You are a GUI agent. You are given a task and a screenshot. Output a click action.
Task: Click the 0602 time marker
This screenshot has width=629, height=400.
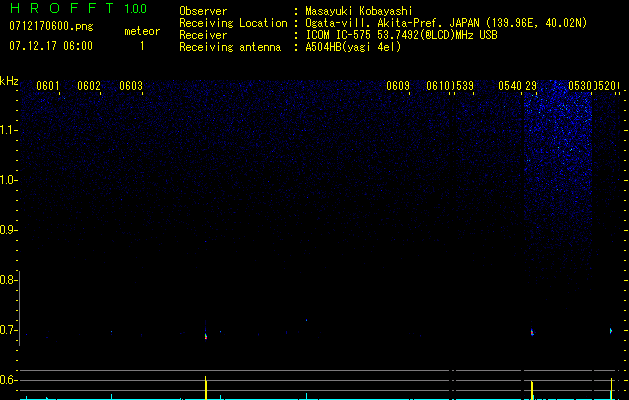click(89, 86)
